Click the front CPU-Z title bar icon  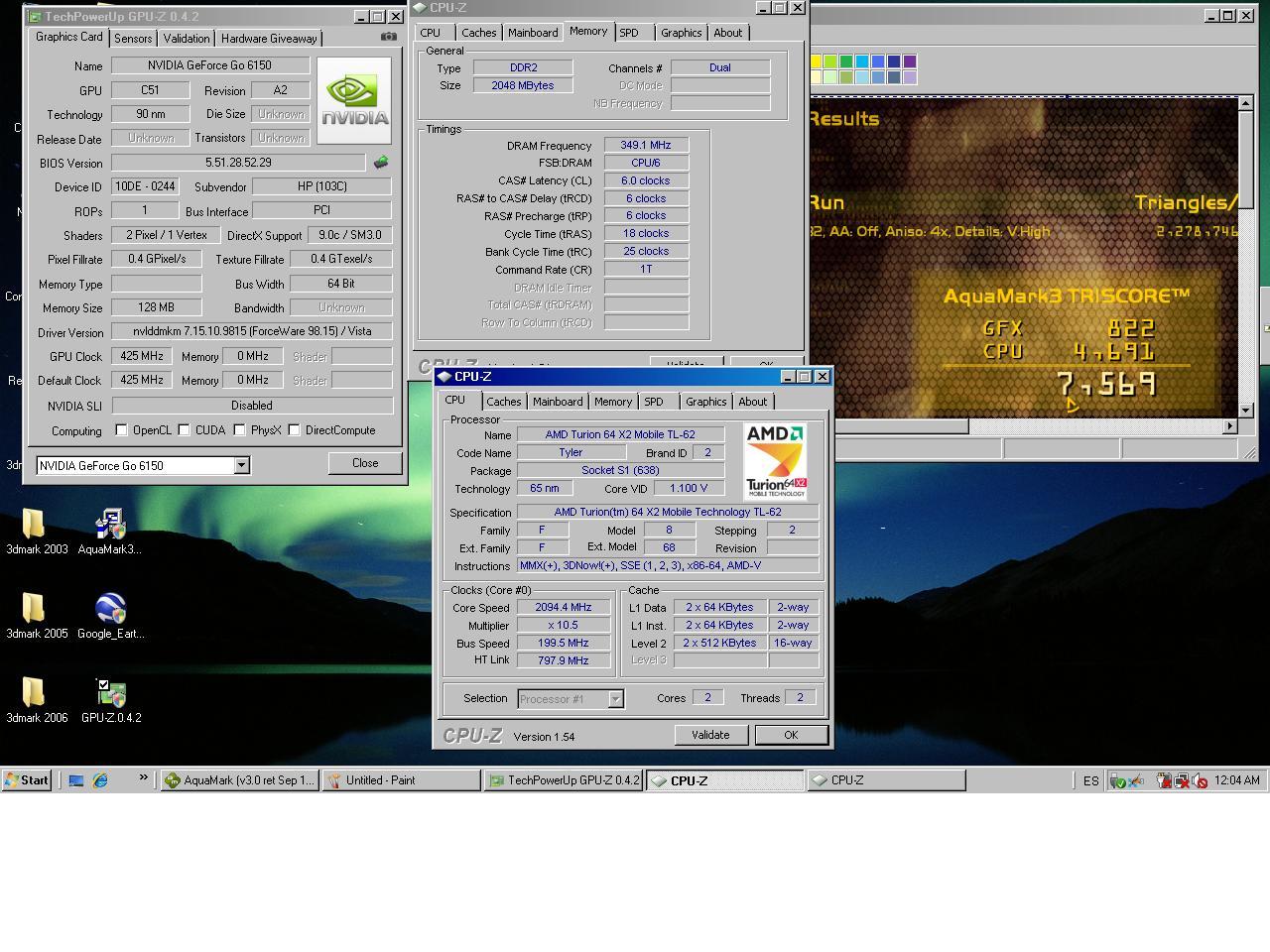coord(444,377)
